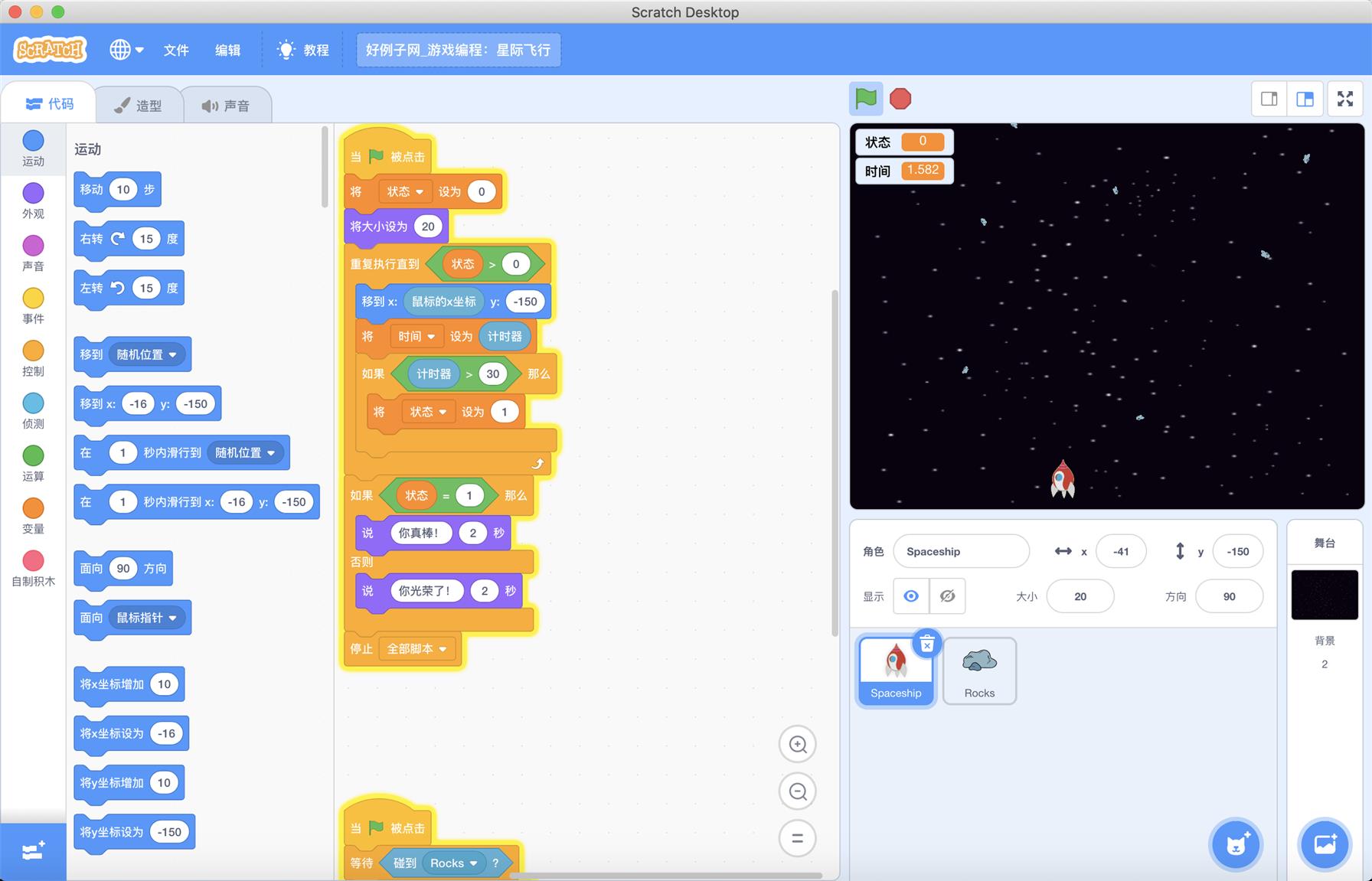Choose a new backdrop button
Image resolution: width=1372 pixels, height=881 pixels.
pyautogui.click(x=1325, y=844)
